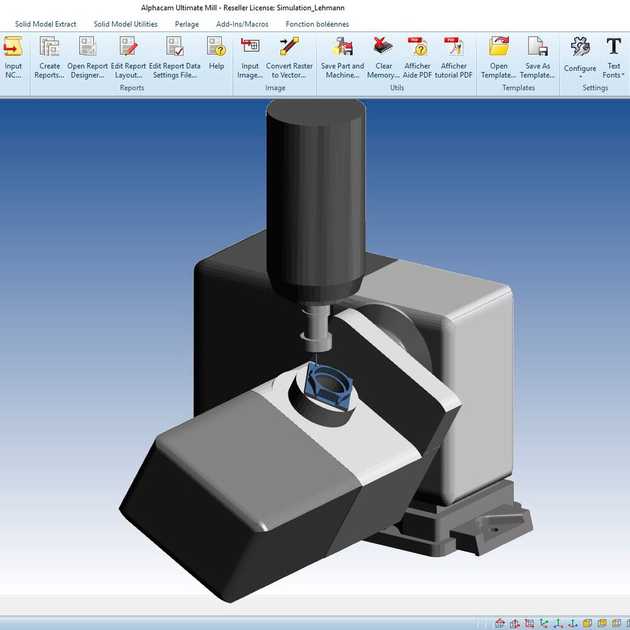Open Afficher tutorial PDF

coord(454,47)
